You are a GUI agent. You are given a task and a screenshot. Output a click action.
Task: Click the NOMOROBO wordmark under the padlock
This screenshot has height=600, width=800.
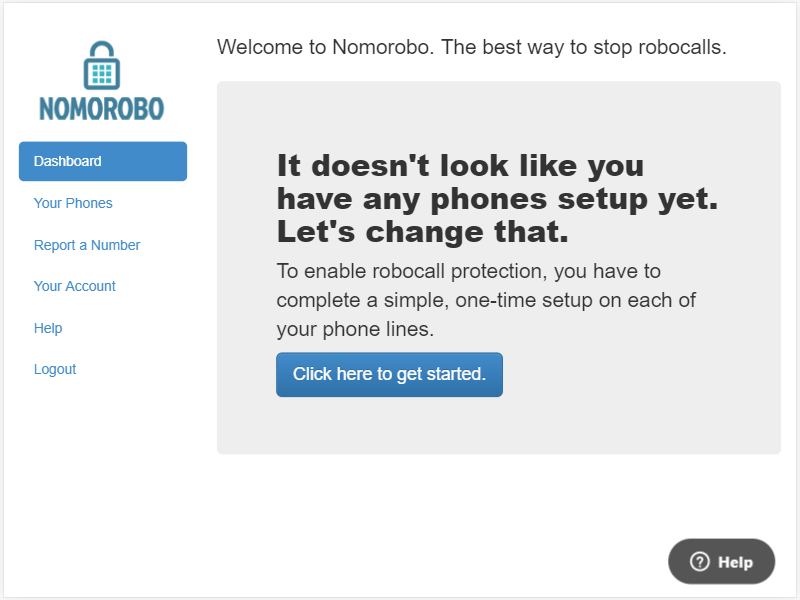pyautogui.click(x=102, y=109)
